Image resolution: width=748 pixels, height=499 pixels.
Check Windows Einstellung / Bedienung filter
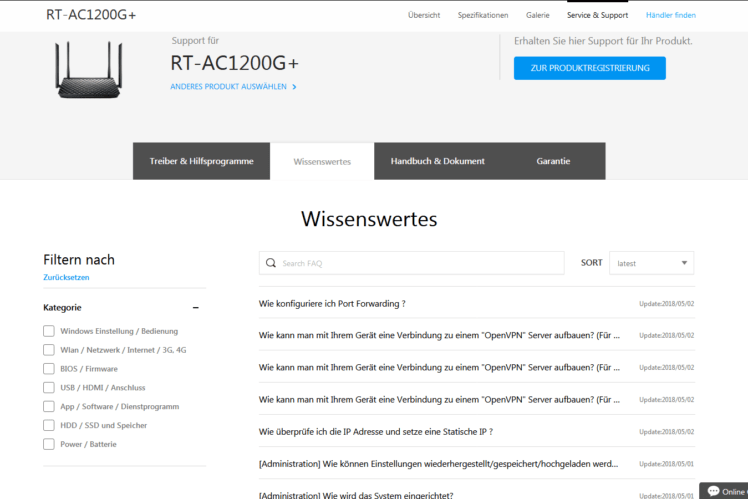[49, 331]
